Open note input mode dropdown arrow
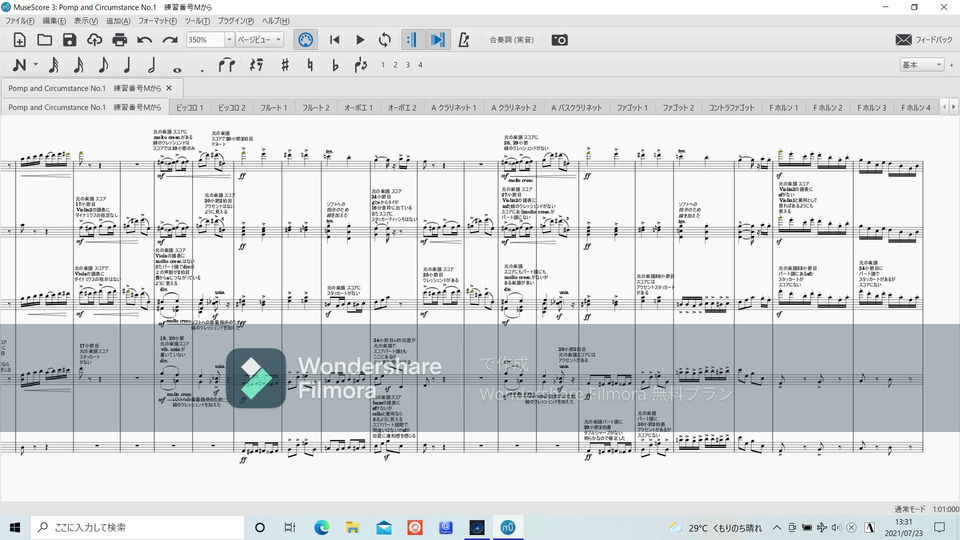Viewport: 960px width, 540px height. pos(36,64)
